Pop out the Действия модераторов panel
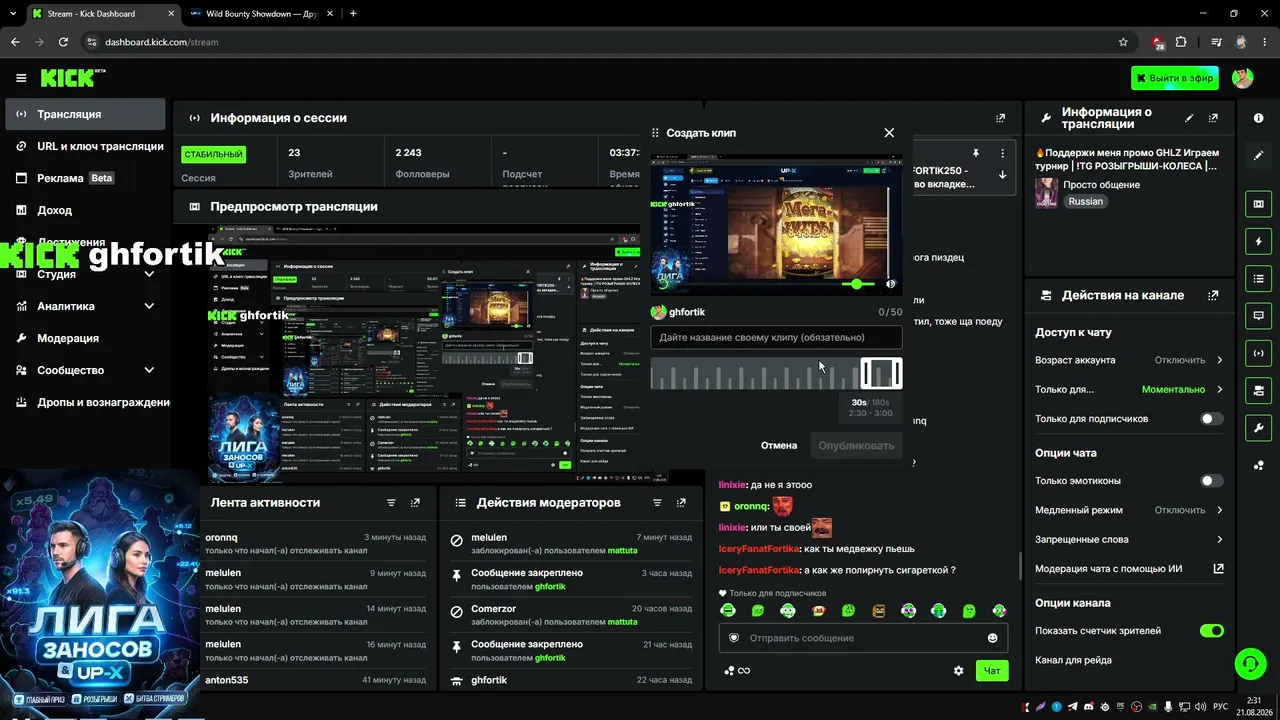 (681, 502)
